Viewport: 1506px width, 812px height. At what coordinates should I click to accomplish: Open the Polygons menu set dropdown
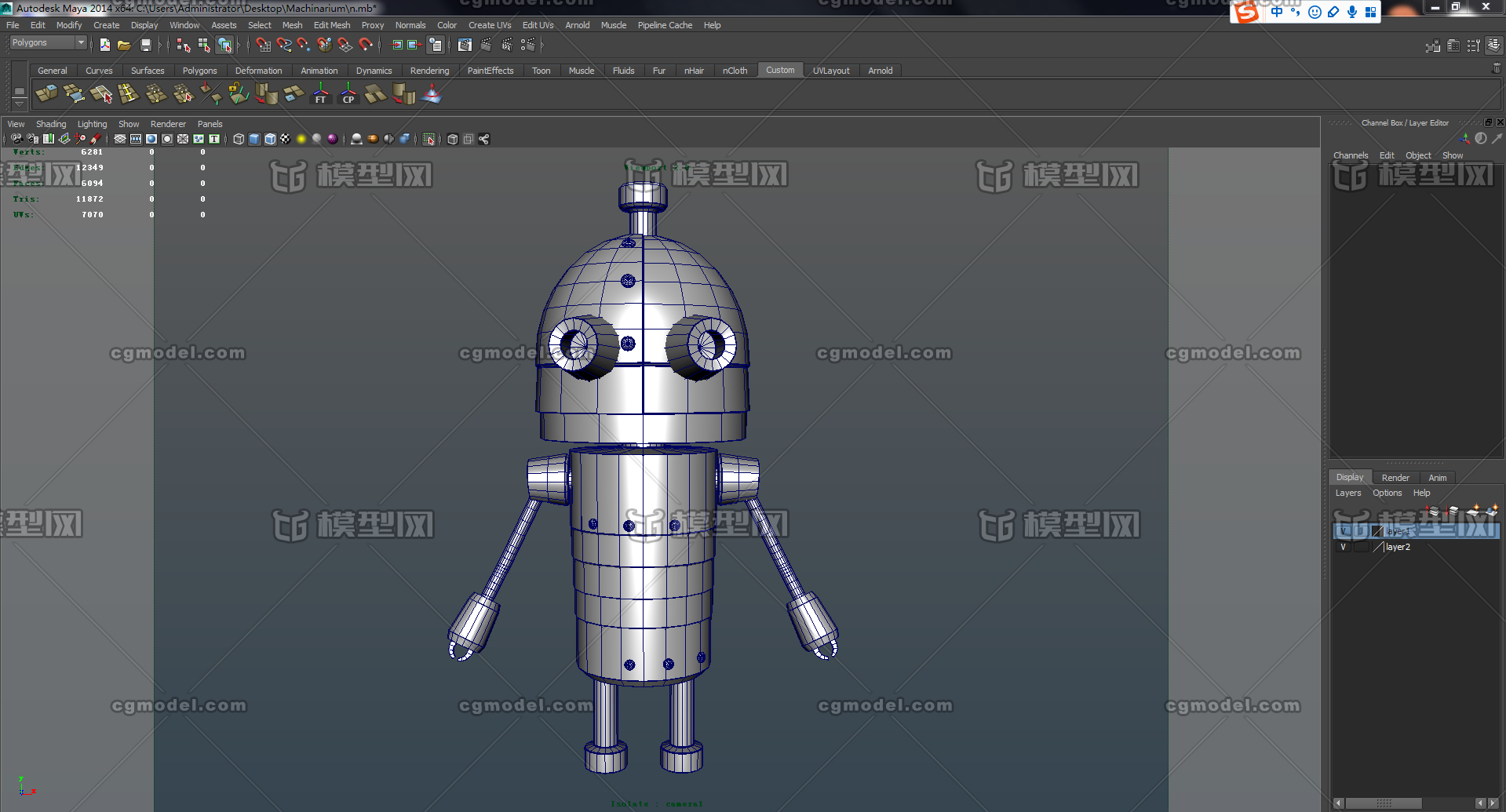[47, 42]
